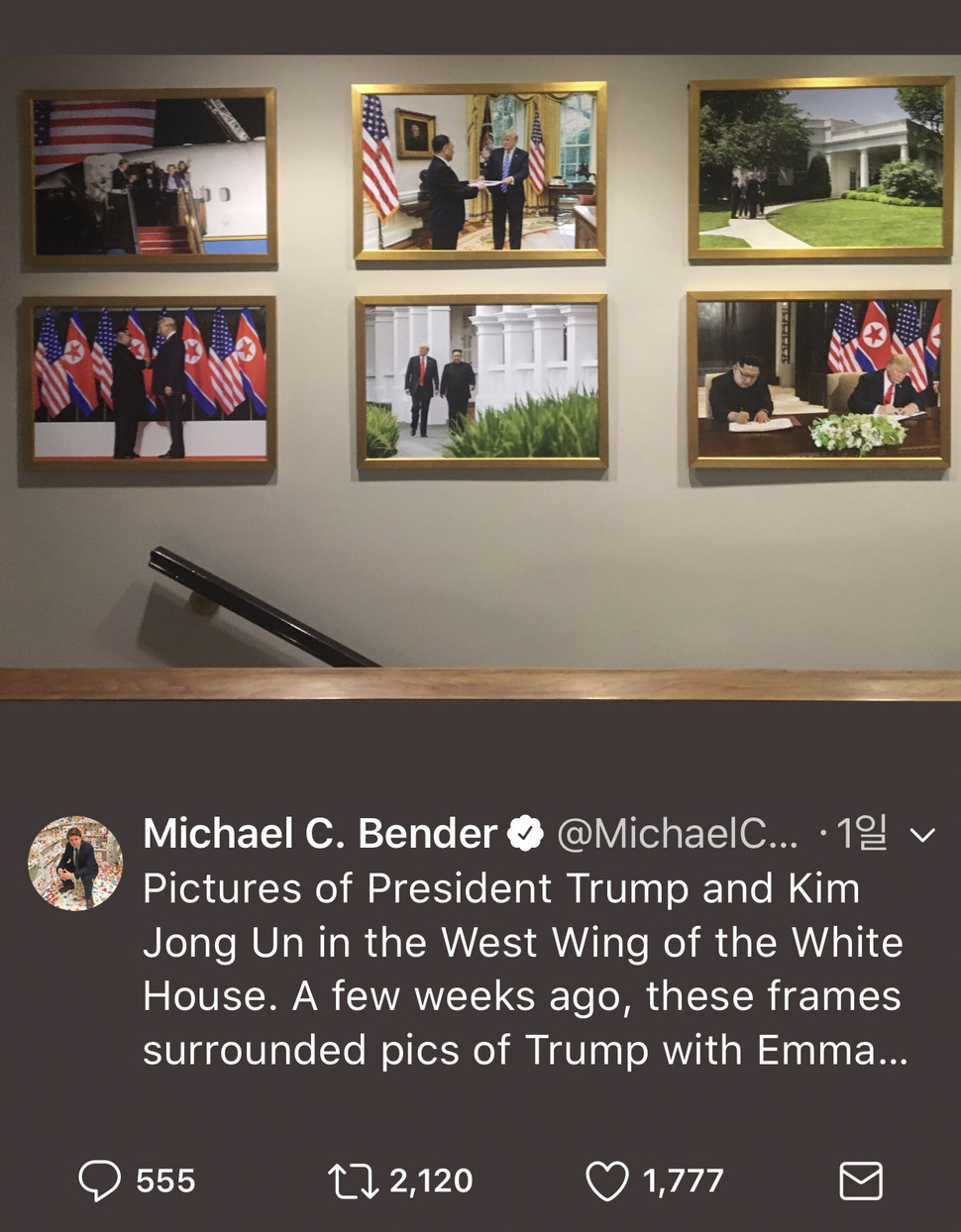Open the tweet text about West Wing
This screenshot has height=1232, width=961.
click(525, 969)
